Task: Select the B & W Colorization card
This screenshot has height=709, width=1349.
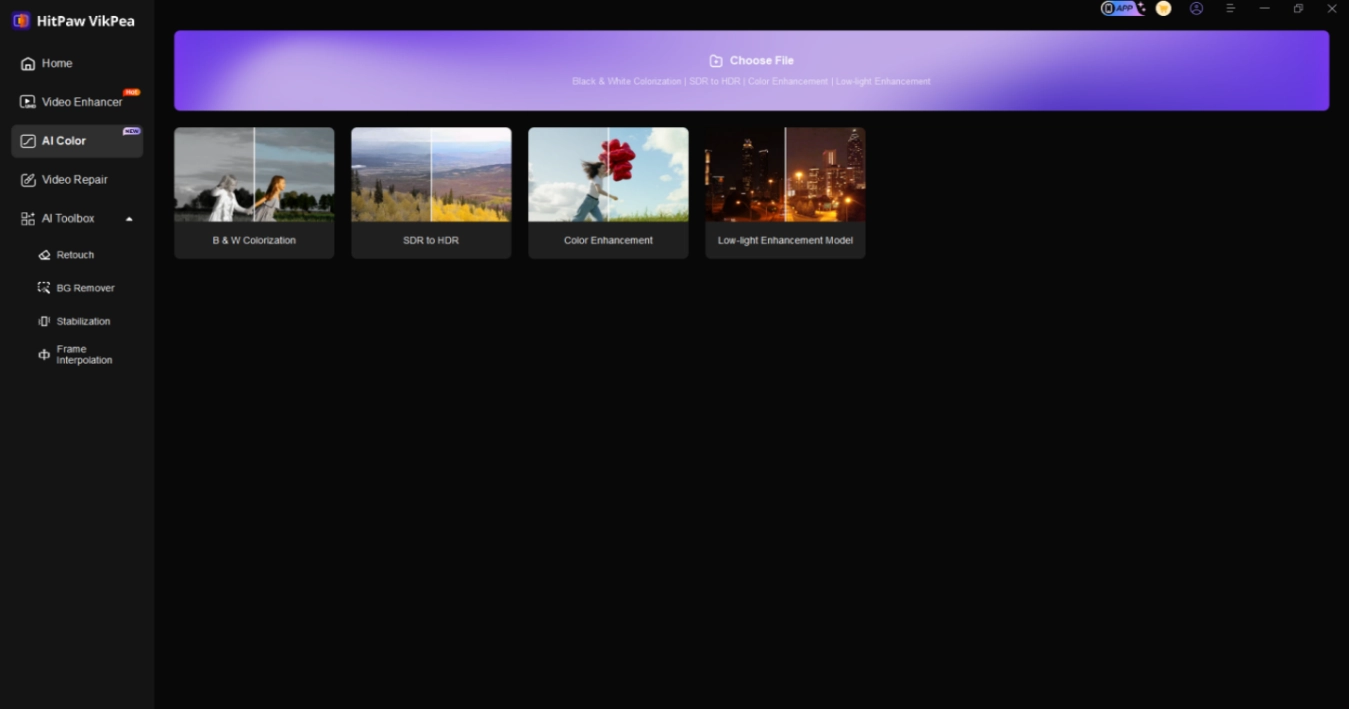Action: 254,192
